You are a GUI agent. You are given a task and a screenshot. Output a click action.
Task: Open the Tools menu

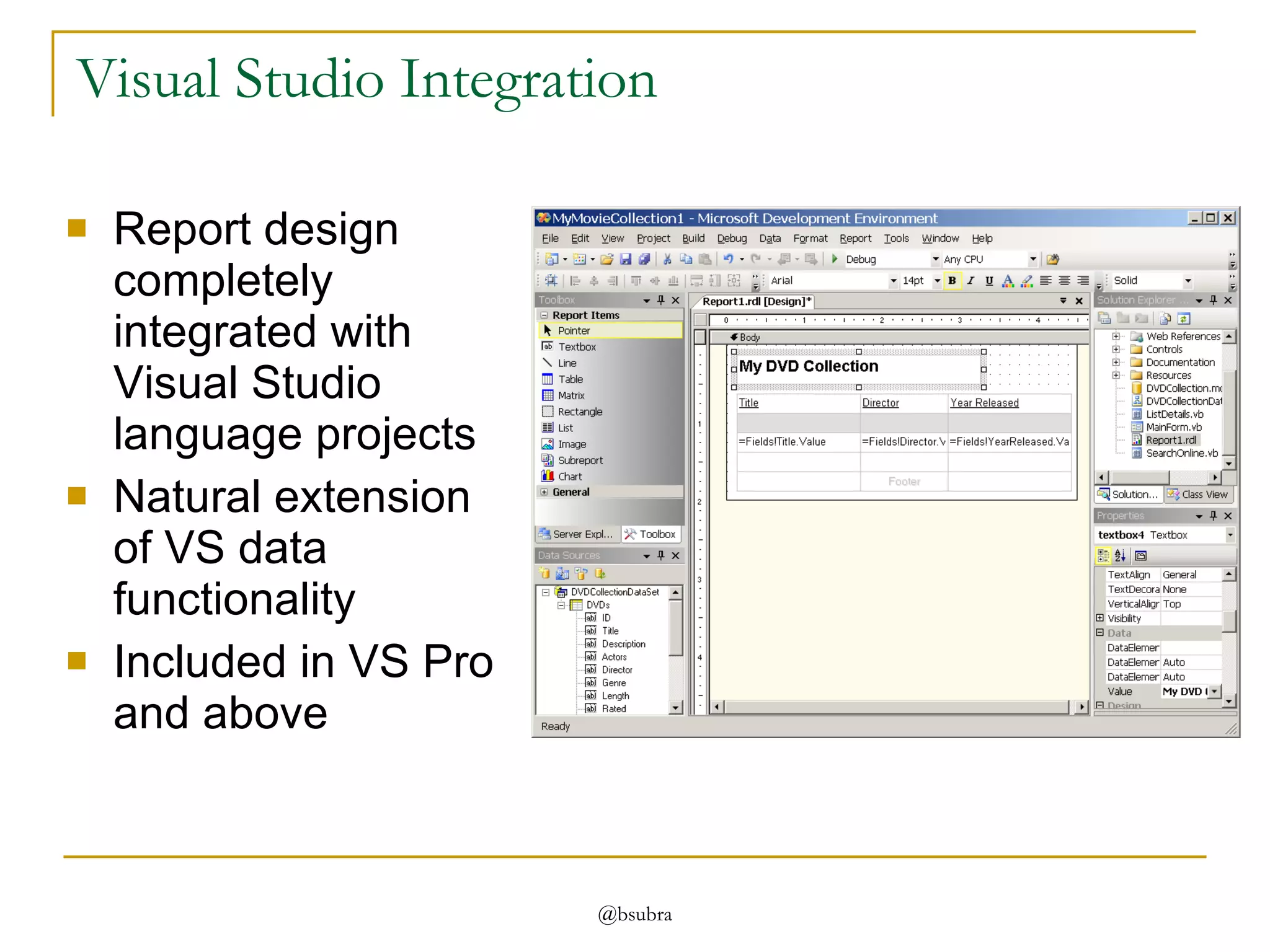896,239
